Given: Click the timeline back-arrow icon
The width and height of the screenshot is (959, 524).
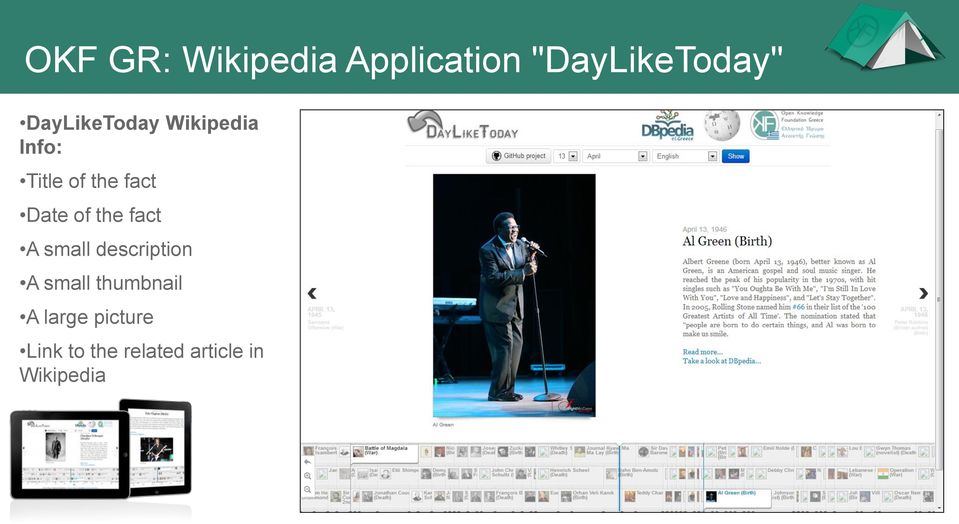Looking at the screenshot, I should click(x=308, y=462).
